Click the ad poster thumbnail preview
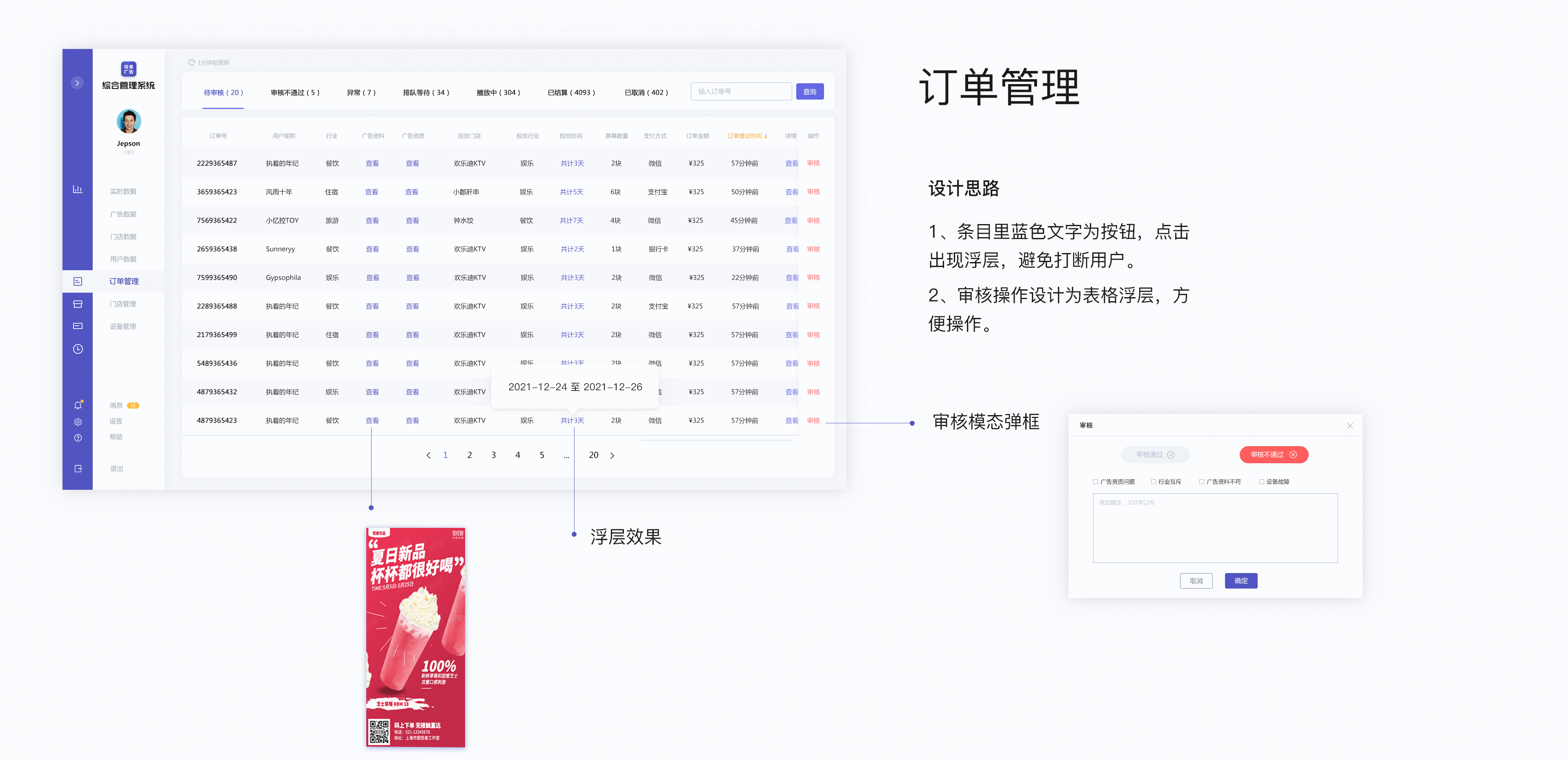Image resolution: width=1568 pixels, height=760 pixels. 416,637
